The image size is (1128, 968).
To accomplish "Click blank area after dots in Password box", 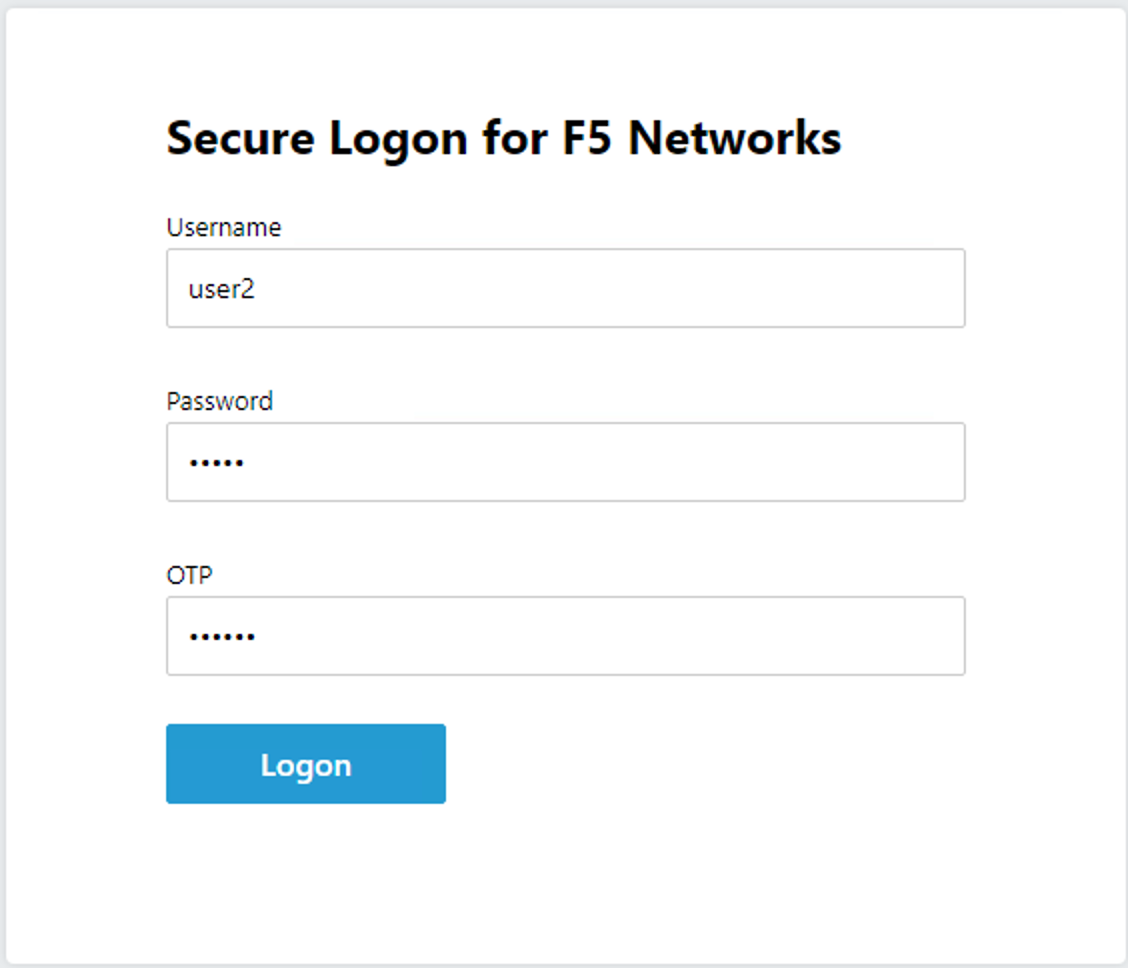I will pyautogui.click(x=604, y=462).
